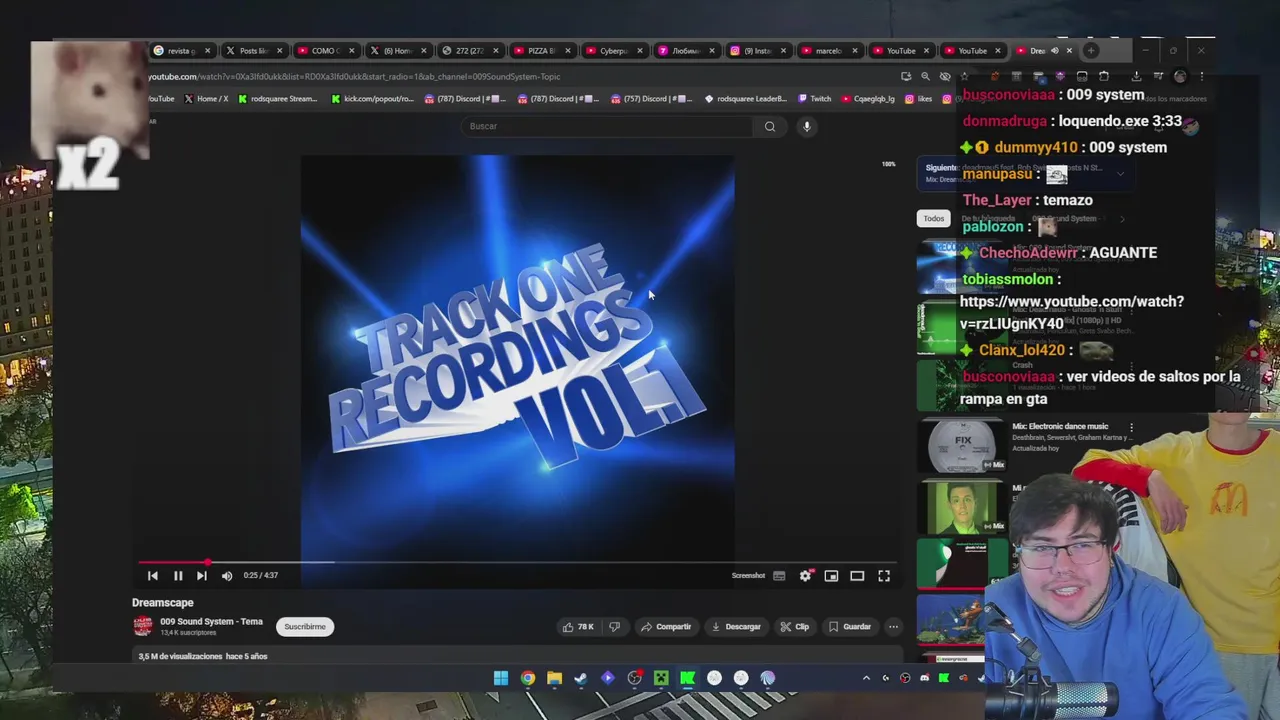Expand the 'Siguiente' mix queue chevron
The width and height of the screenshot is (1280, 720).
click(1120, 173)
